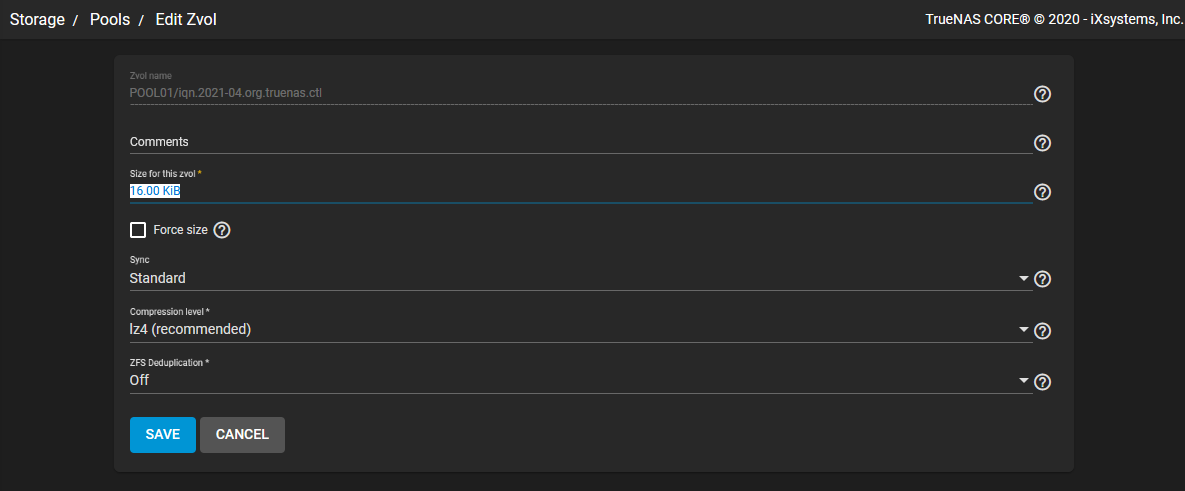Cancel editing the zvol
This screenshot has height=491, width=1185.
(243, 434)
